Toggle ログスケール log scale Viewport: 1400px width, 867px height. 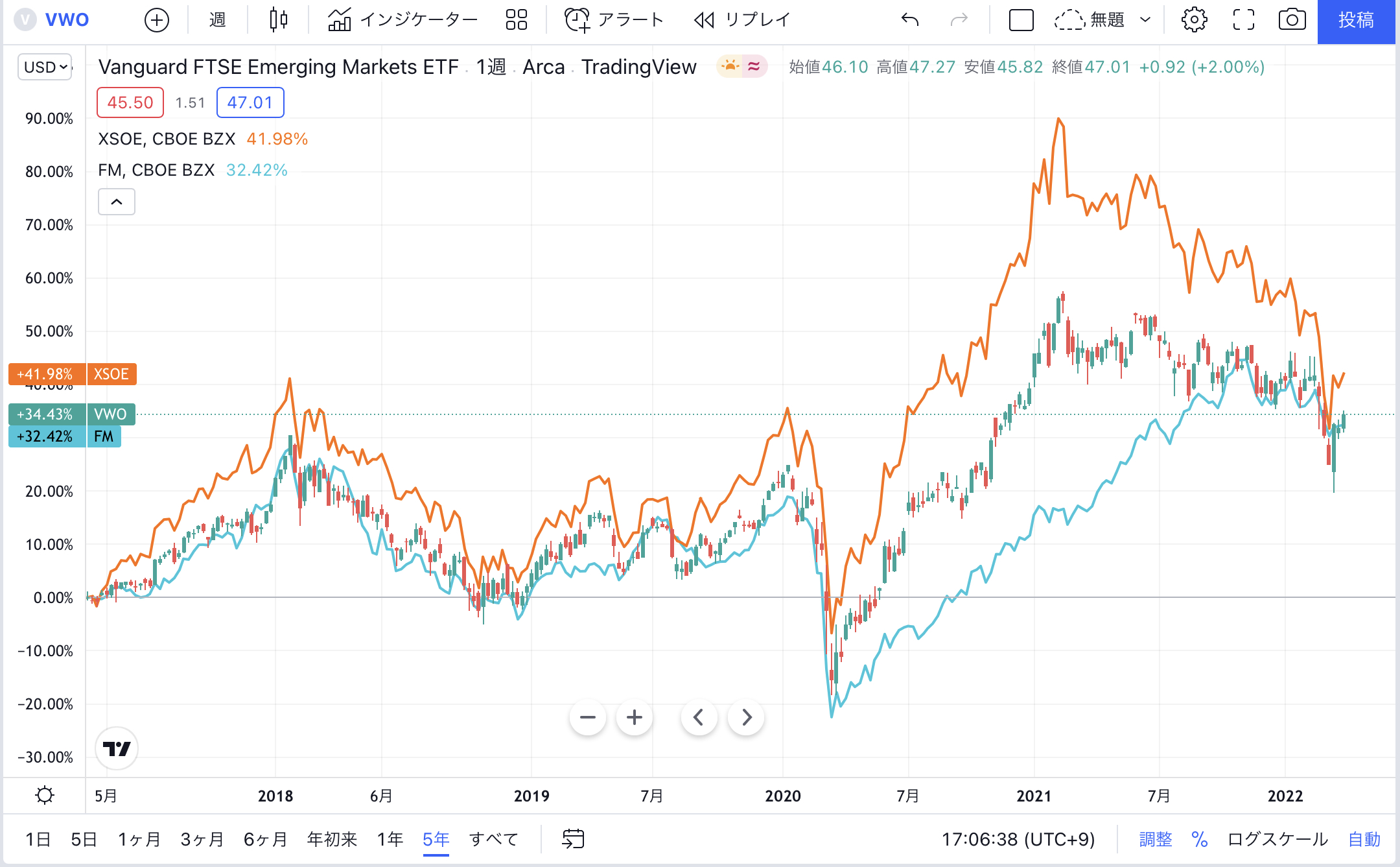coord(1277,840)
